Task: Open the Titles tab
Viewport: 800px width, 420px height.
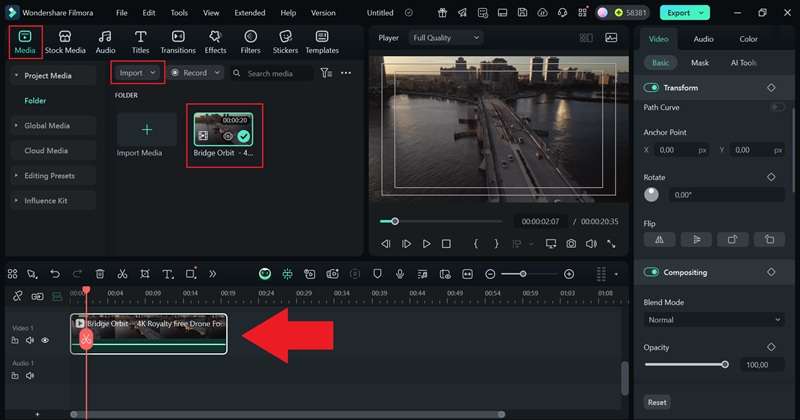Action: tap(140, 42)
